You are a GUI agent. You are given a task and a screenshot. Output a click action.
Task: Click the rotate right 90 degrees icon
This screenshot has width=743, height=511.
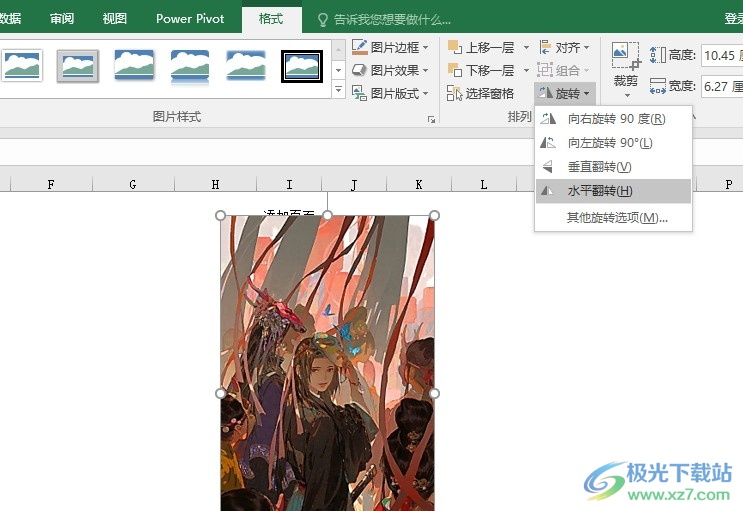pos(548,119)
